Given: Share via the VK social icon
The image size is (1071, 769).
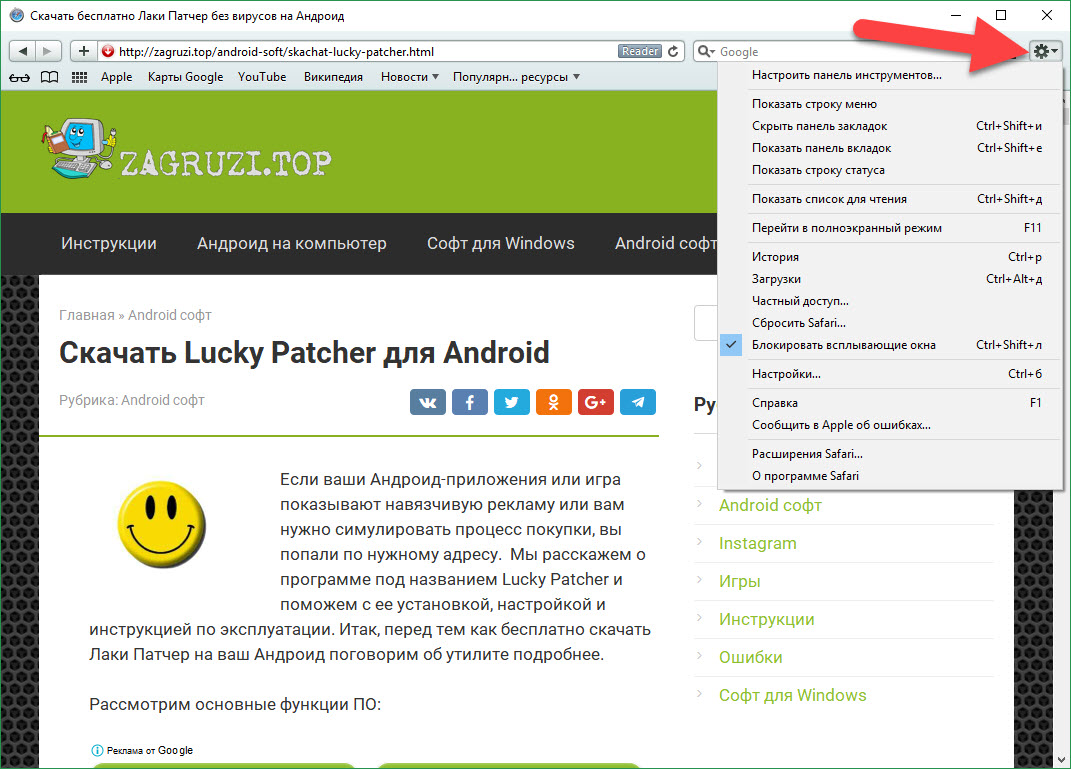Looking at the screenshot, I should pos(428,402).
